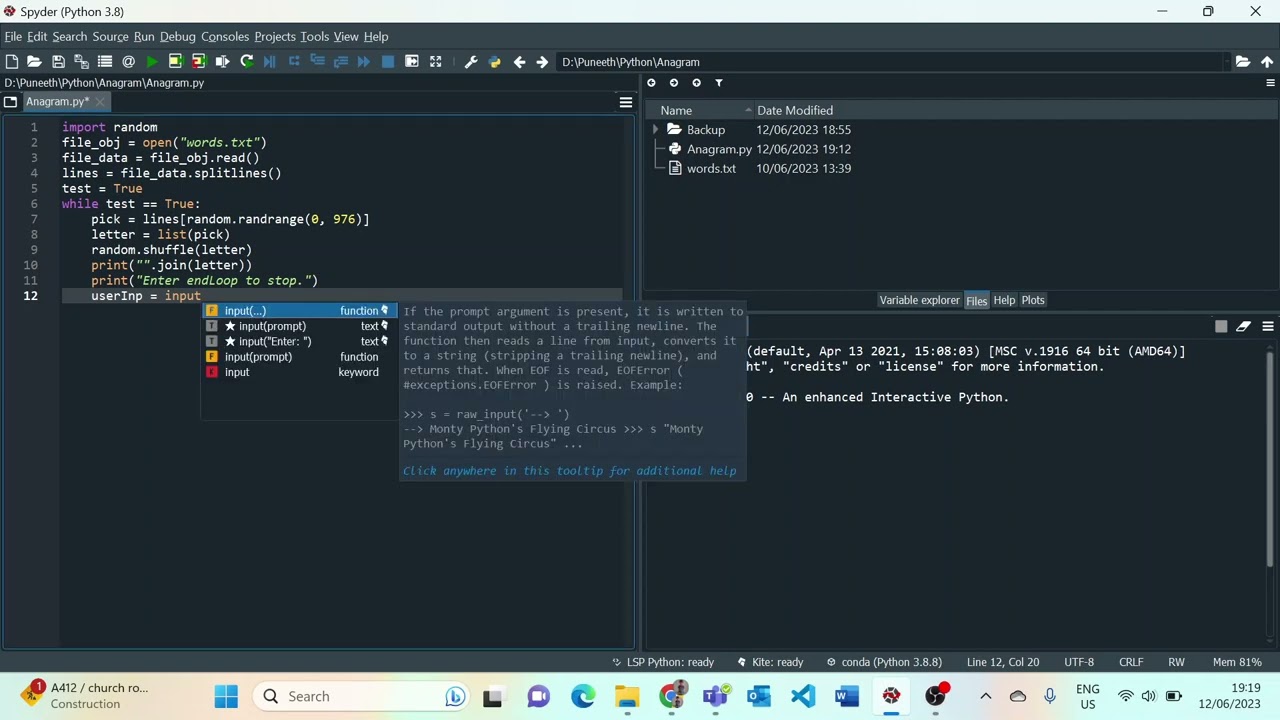Click the debug Step over icon

pos(294,62)
